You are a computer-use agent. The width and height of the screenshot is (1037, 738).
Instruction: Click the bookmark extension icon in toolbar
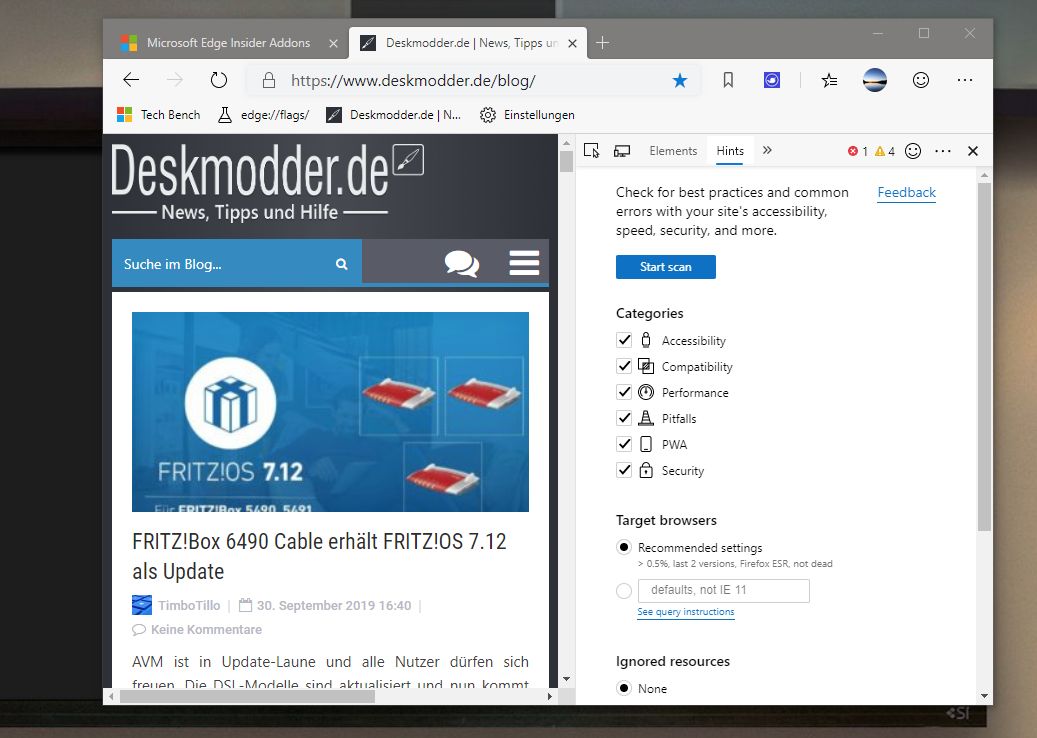pos(728,80)
